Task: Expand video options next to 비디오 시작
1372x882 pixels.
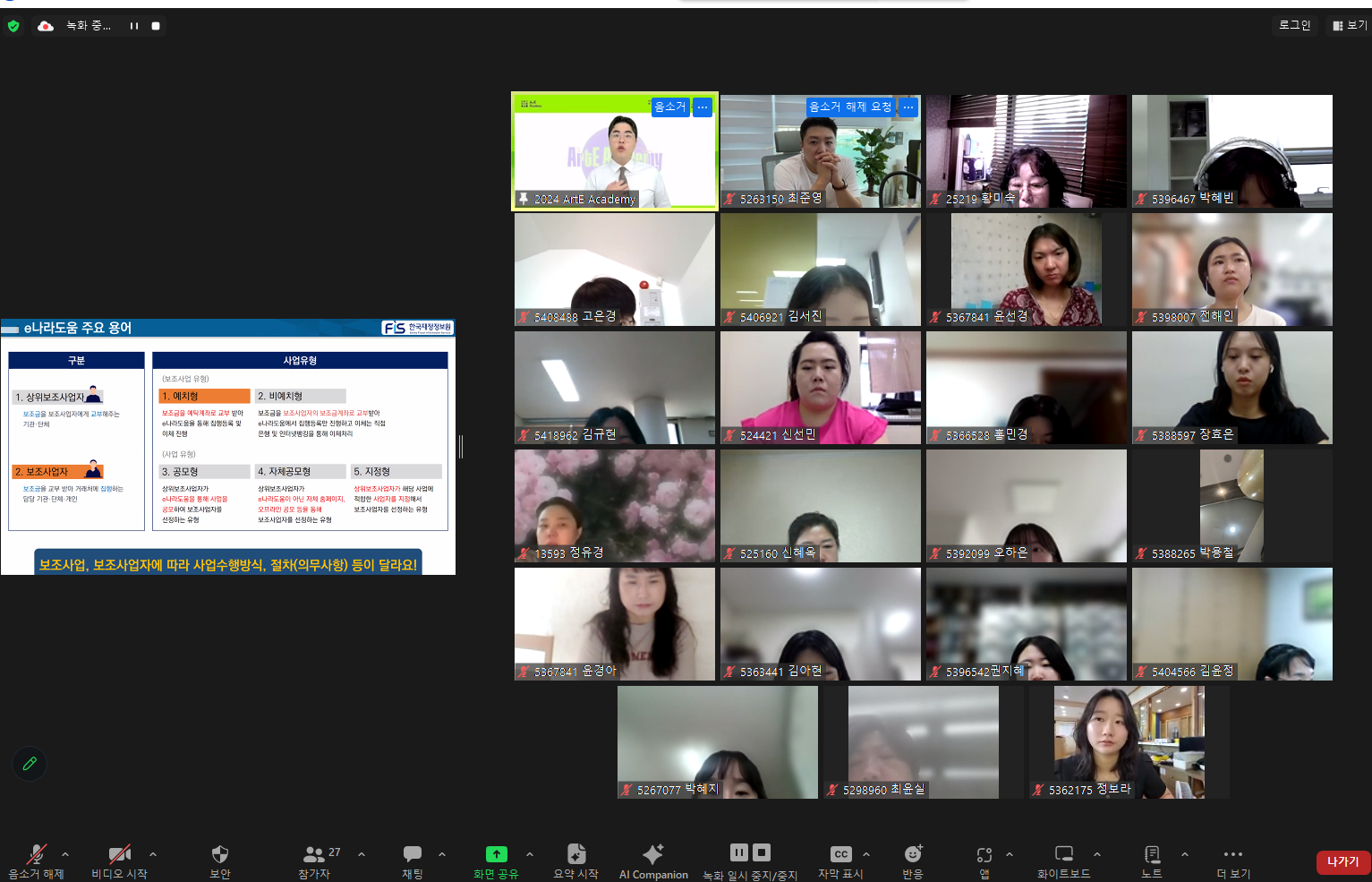Action: 153,854
